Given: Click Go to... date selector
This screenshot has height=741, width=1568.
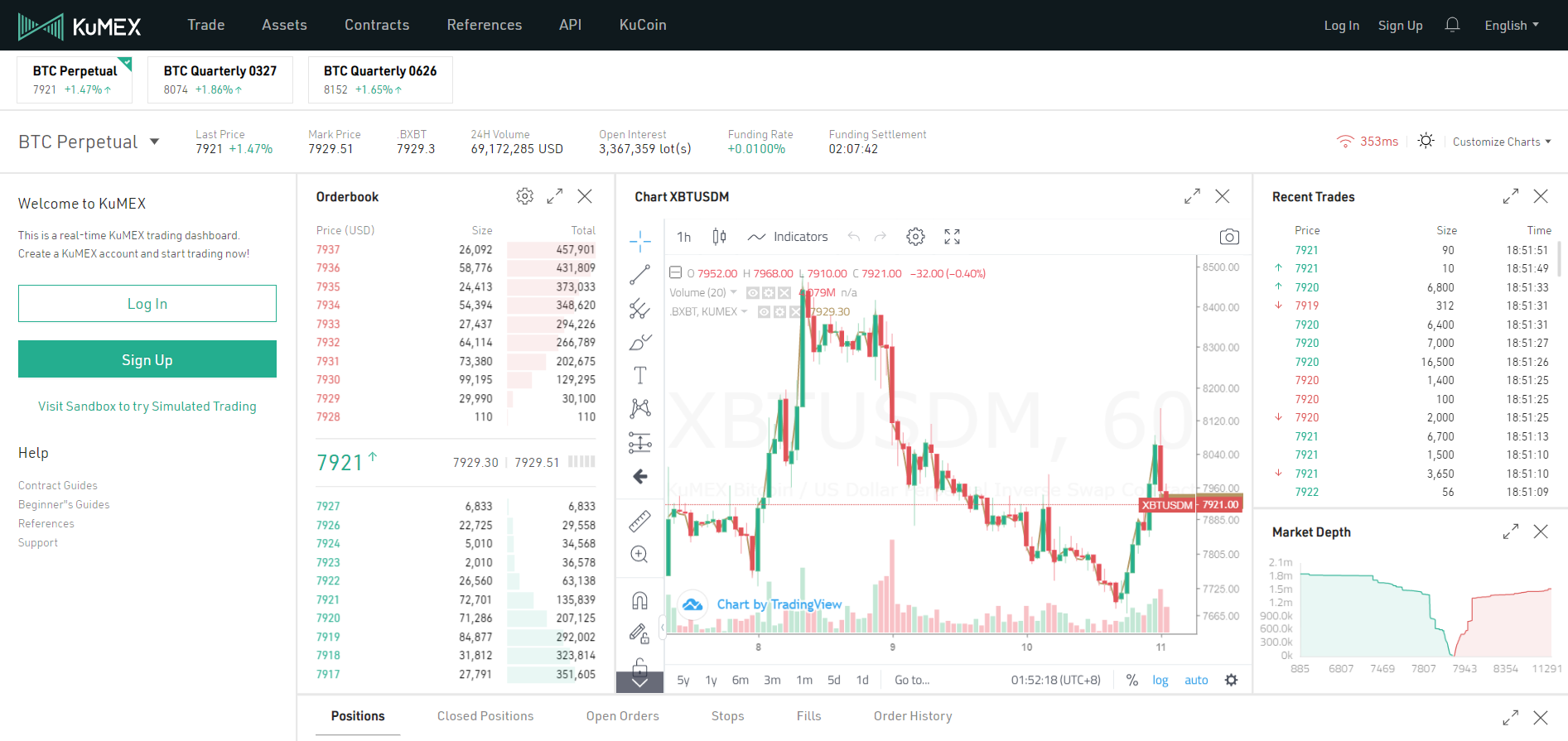Looking at the screenshot, I should (912, 680).
